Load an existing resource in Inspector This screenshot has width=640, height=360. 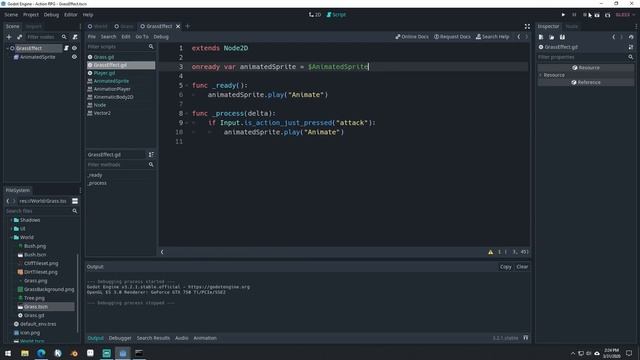[552, 37]
